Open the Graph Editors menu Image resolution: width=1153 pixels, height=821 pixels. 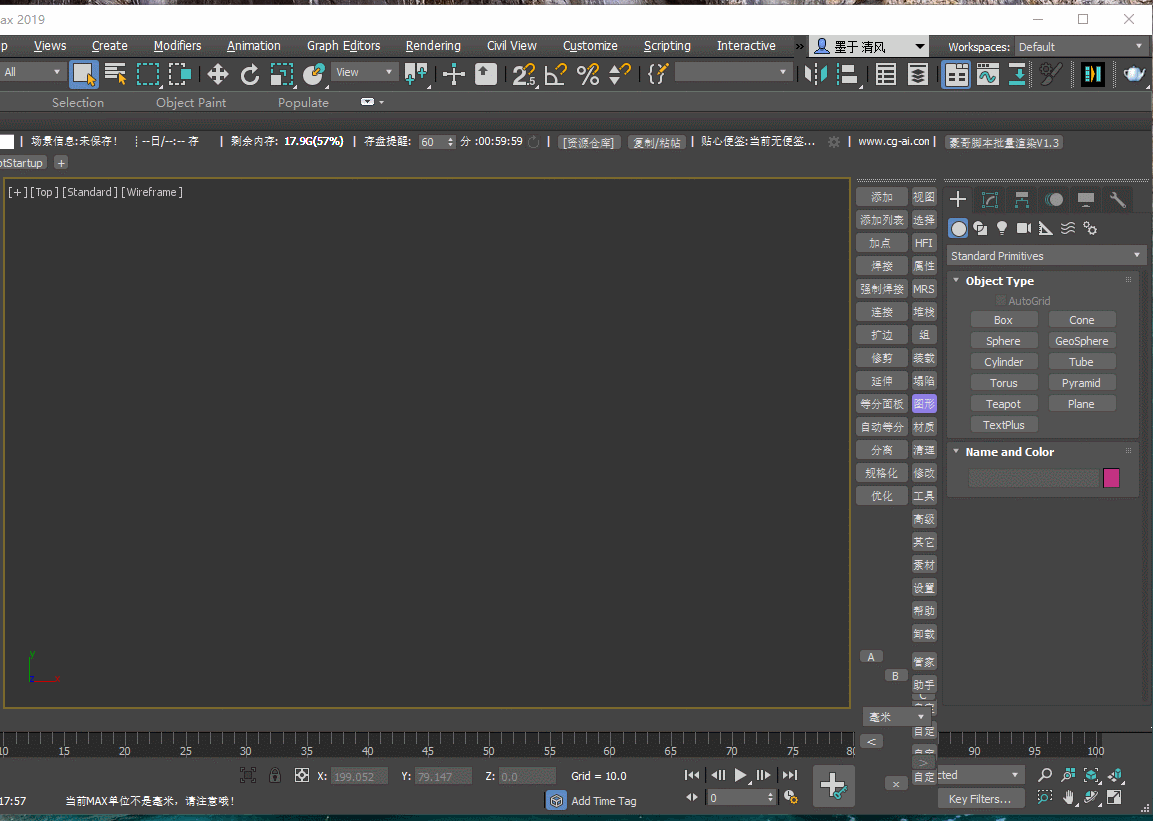[x=343, y=46]
